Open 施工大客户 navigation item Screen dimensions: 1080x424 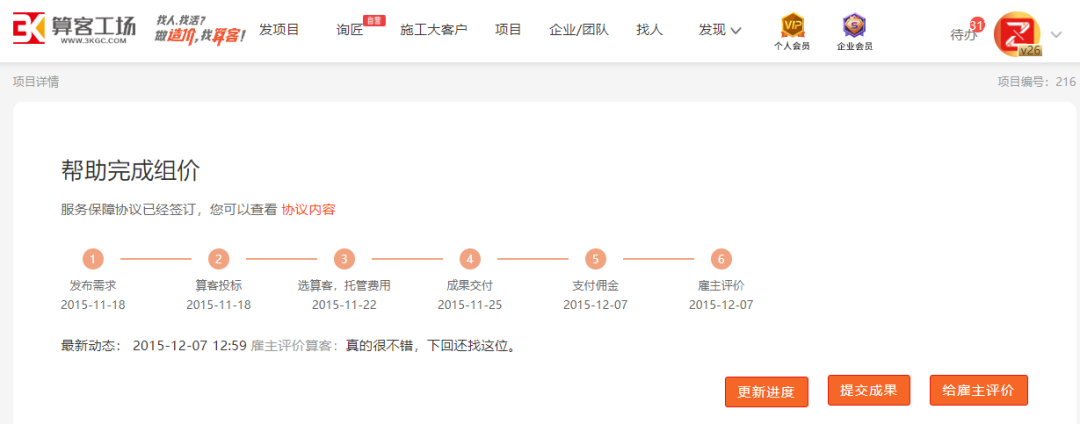click(x=433, y=30)
